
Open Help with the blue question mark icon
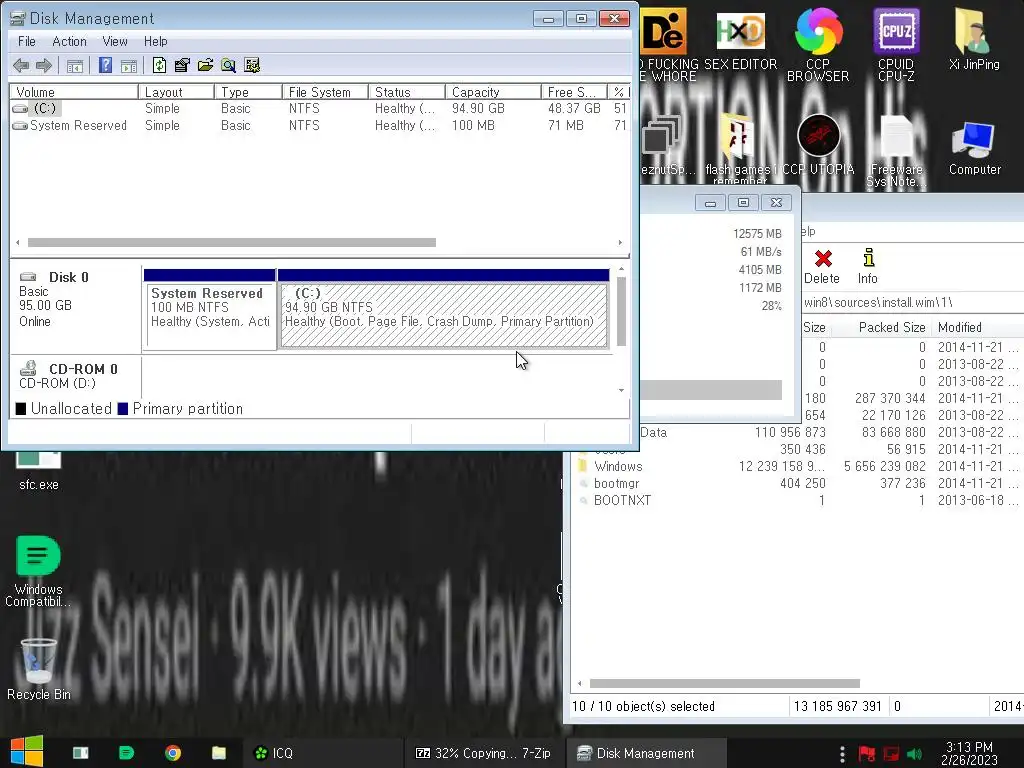tap(105, 65)
